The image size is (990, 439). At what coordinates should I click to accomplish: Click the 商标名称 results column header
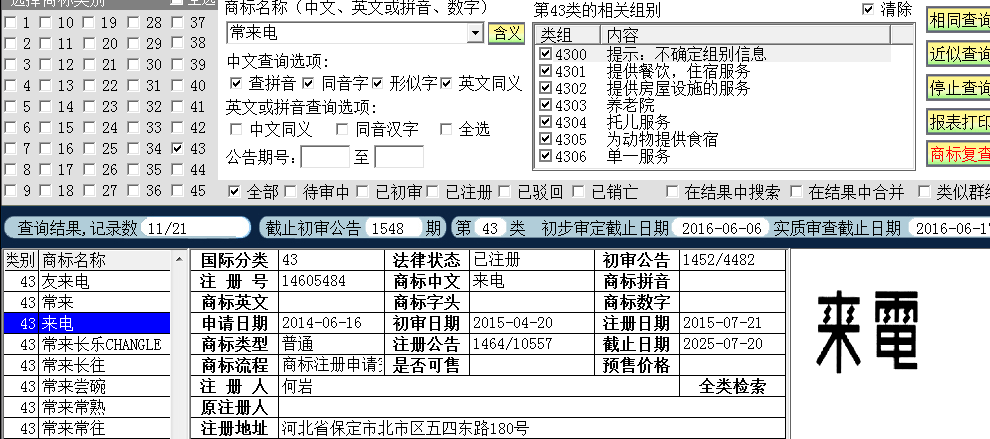pyautogui.click(x=105, y=260)
